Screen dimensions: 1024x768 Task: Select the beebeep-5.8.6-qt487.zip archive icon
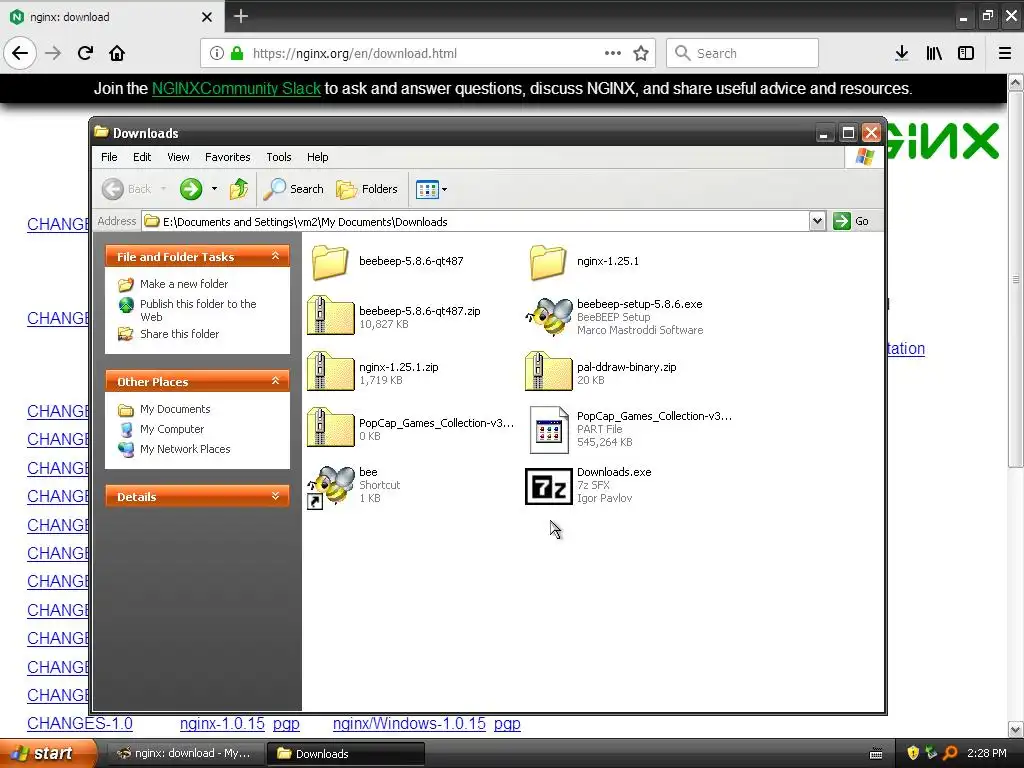click(330, 317)
